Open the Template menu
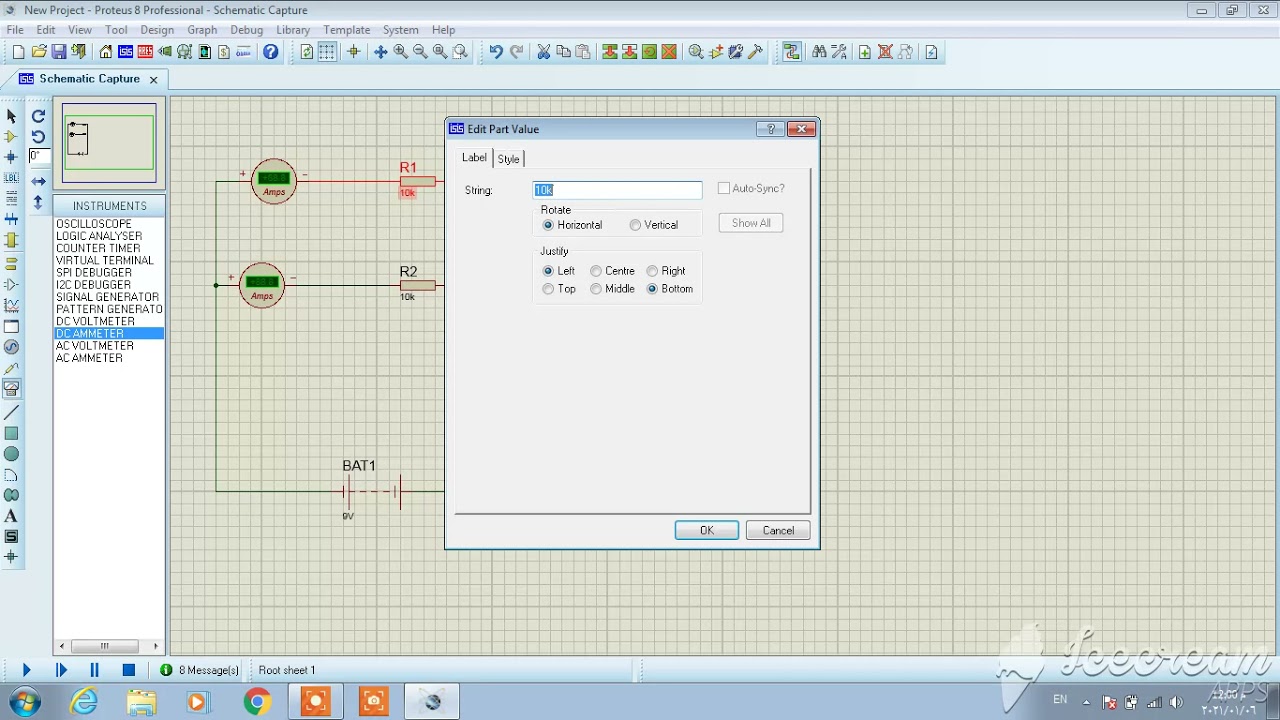Screen dimensions: 1280x720 347,30
